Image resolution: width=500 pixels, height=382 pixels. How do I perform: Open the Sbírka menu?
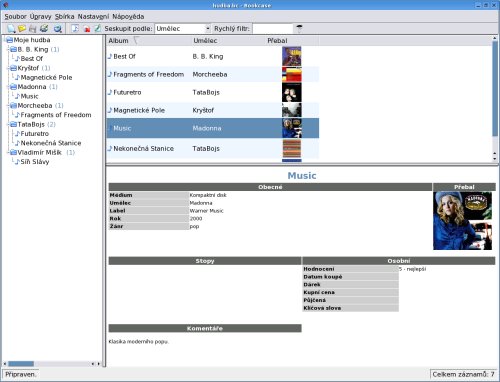click(64, 16)
